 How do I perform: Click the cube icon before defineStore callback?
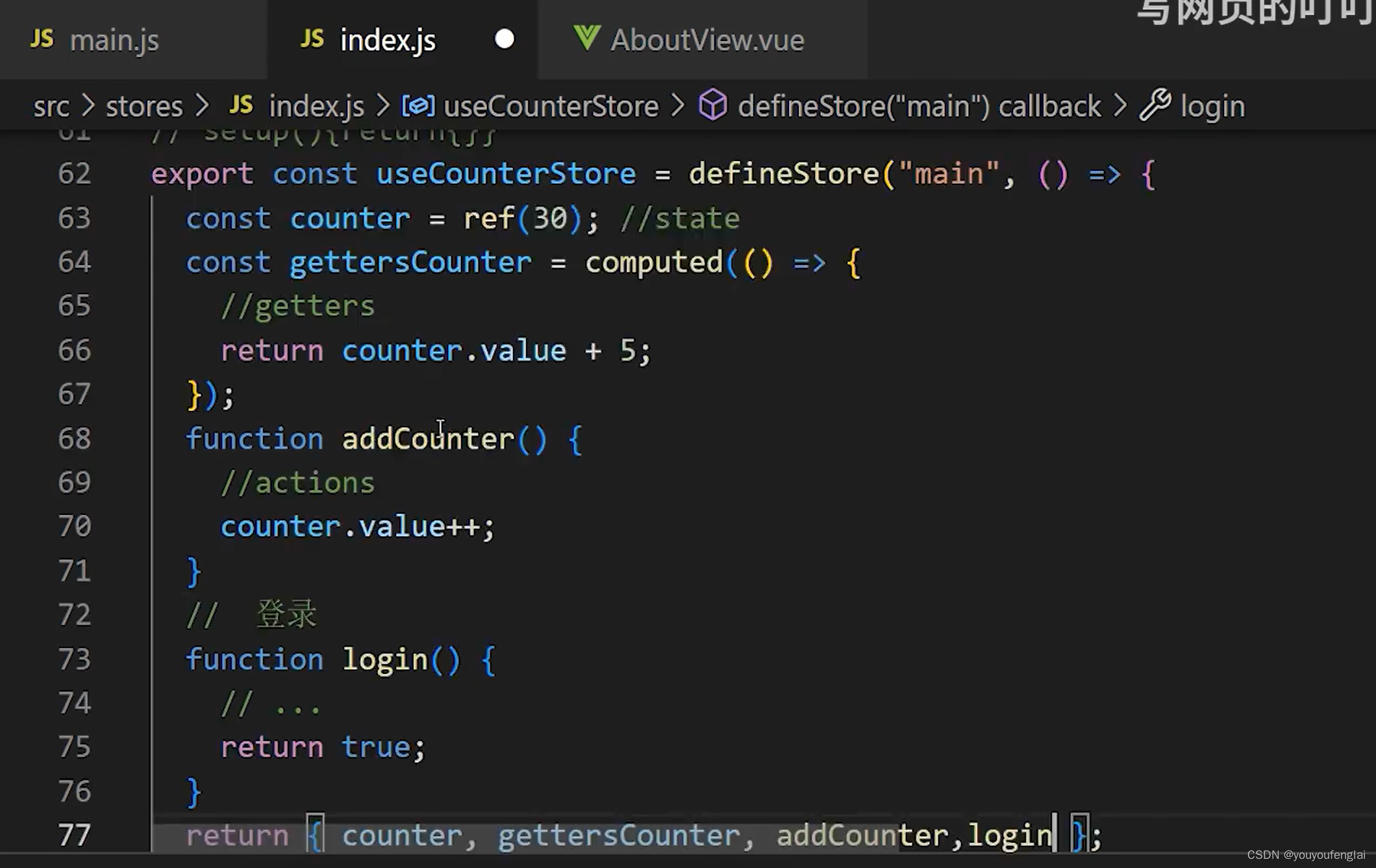(x=712, y=105)
